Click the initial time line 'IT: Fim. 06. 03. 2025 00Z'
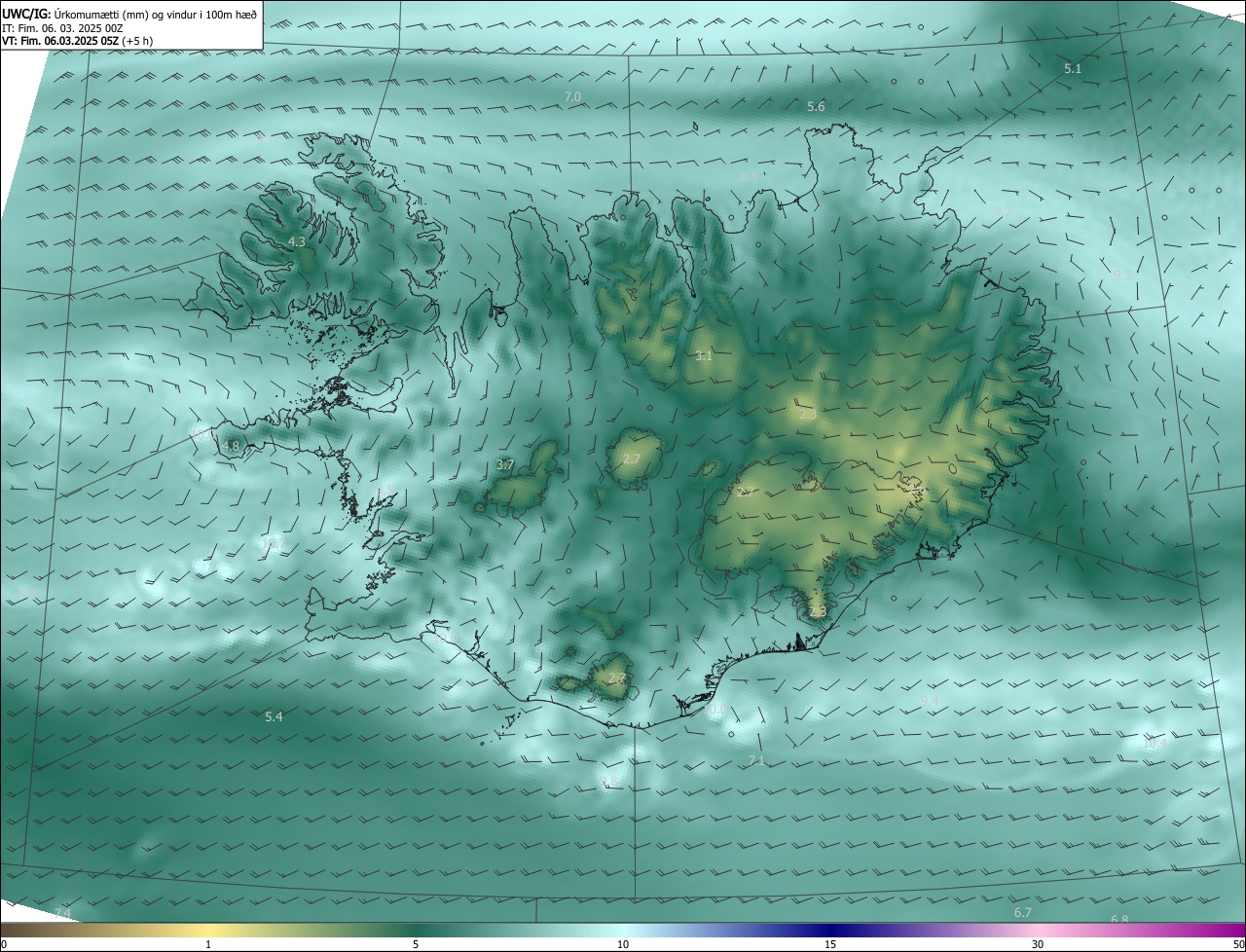Image resolution: width=1246 pixels, height=952 pixels. (61, 28)
